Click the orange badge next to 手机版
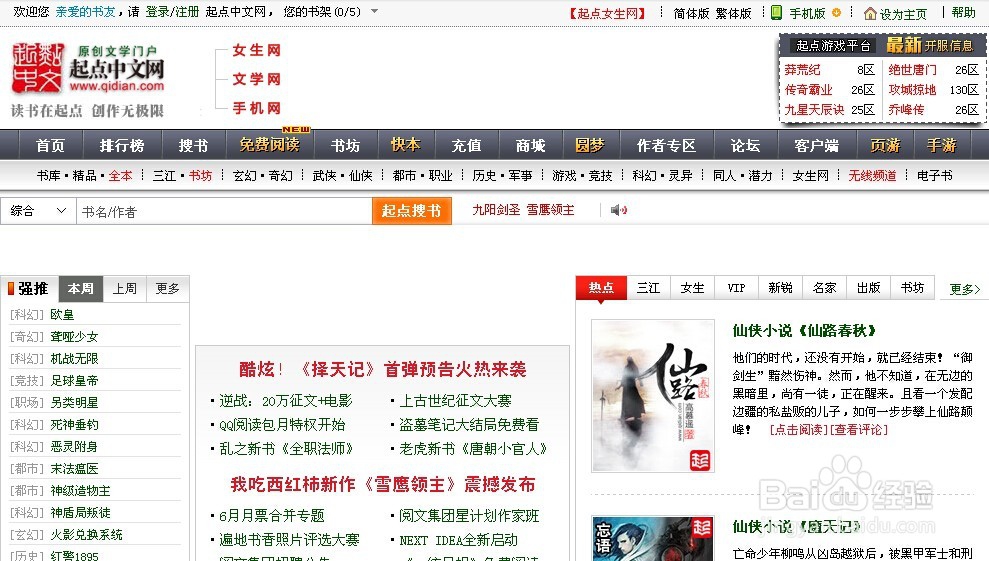The image size is (989, 561). point(836,13)
